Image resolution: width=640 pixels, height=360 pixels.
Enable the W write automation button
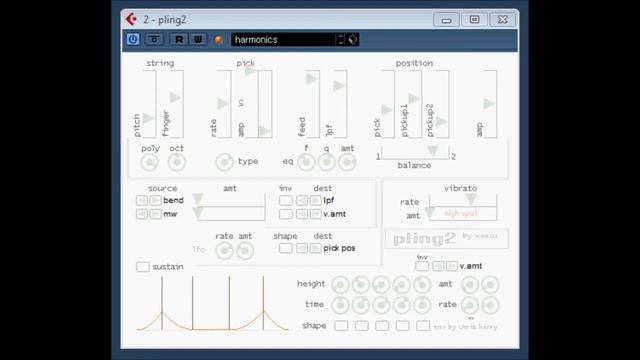click(198, 40)
